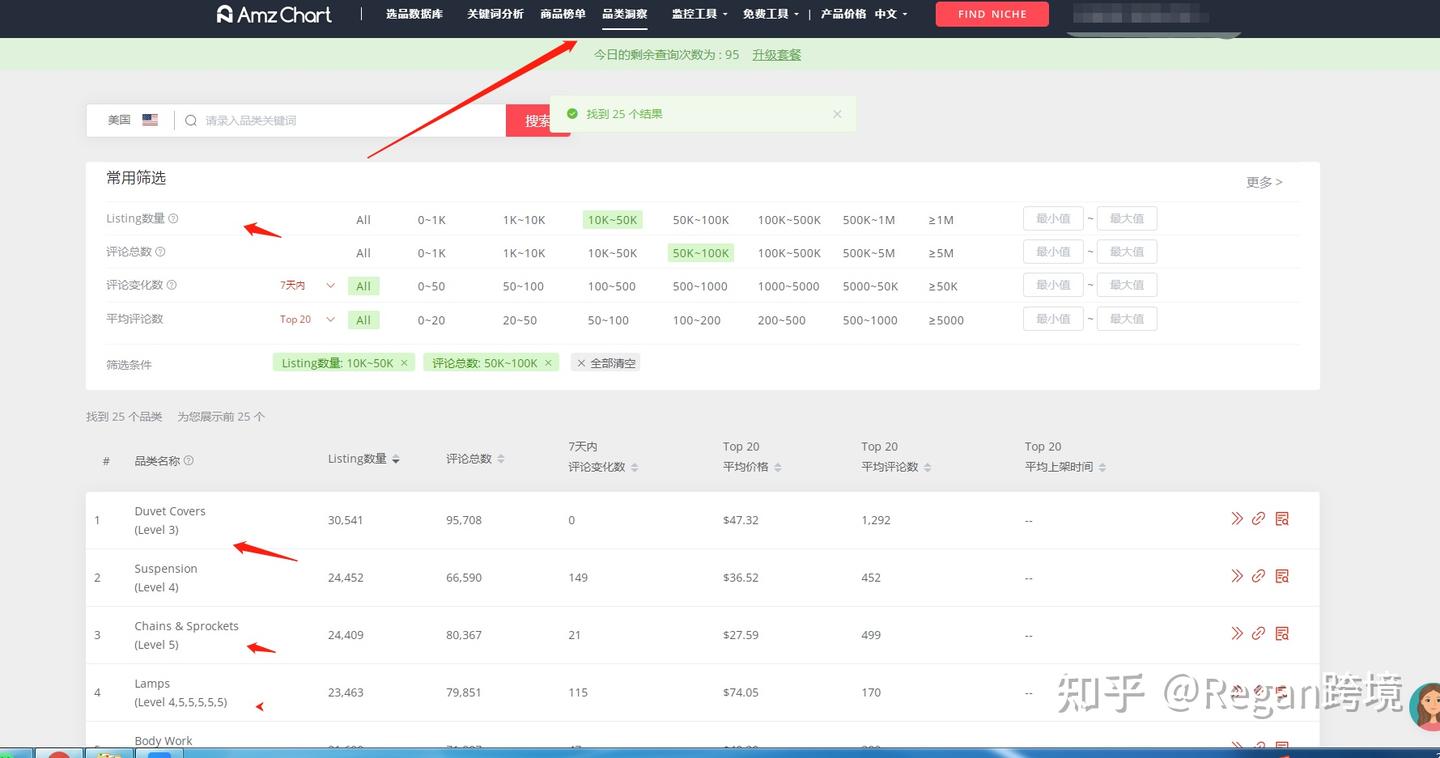Click the AmzChart logo
This screenshot has width=1440, height=758.
[x=274, y=14]
